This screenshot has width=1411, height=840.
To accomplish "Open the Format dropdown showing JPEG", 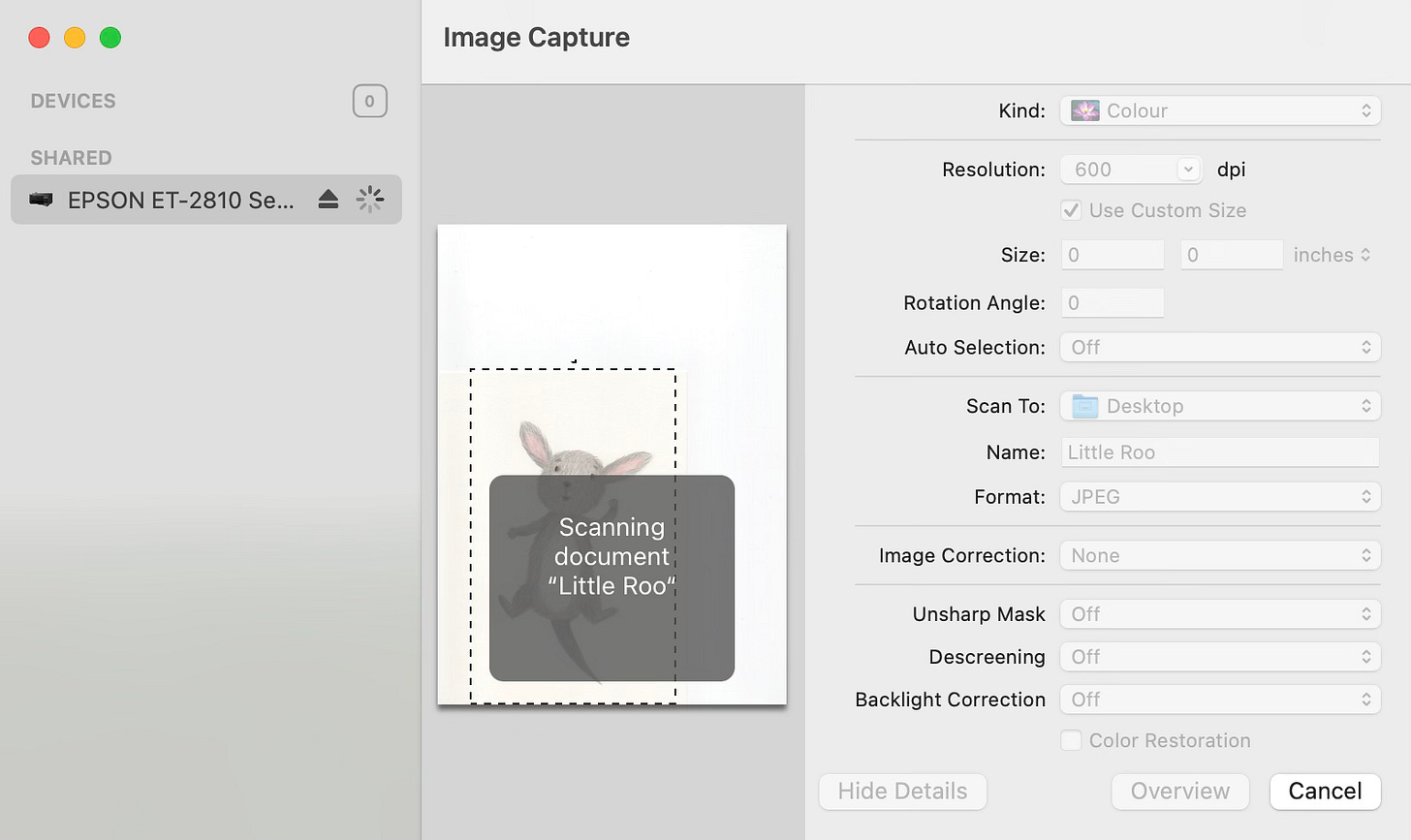I will (x=1220, y=496).
